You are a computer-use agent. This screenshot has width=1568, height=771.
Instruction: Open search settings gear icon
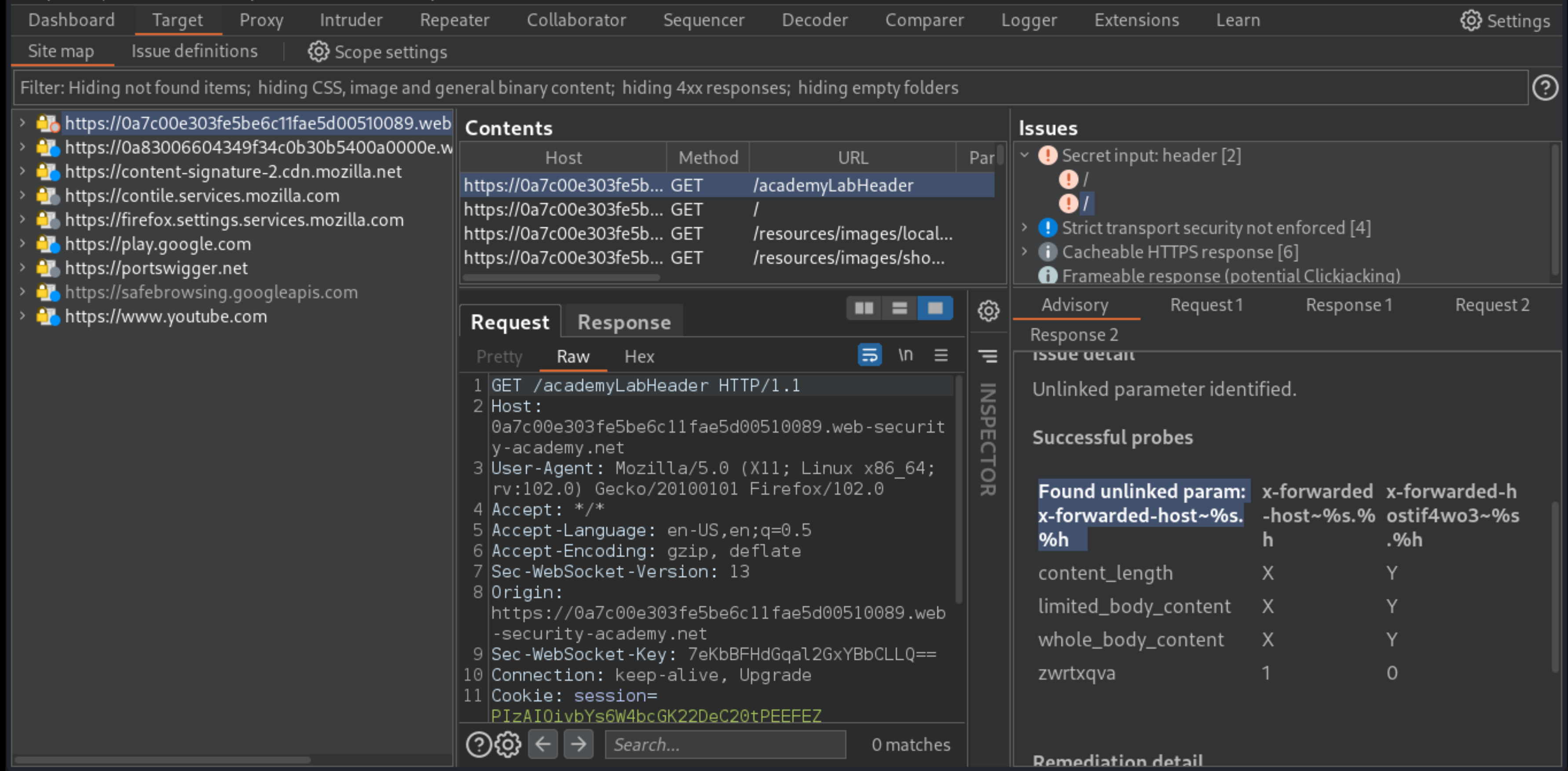pyautogui.click(x=508, y=744)
